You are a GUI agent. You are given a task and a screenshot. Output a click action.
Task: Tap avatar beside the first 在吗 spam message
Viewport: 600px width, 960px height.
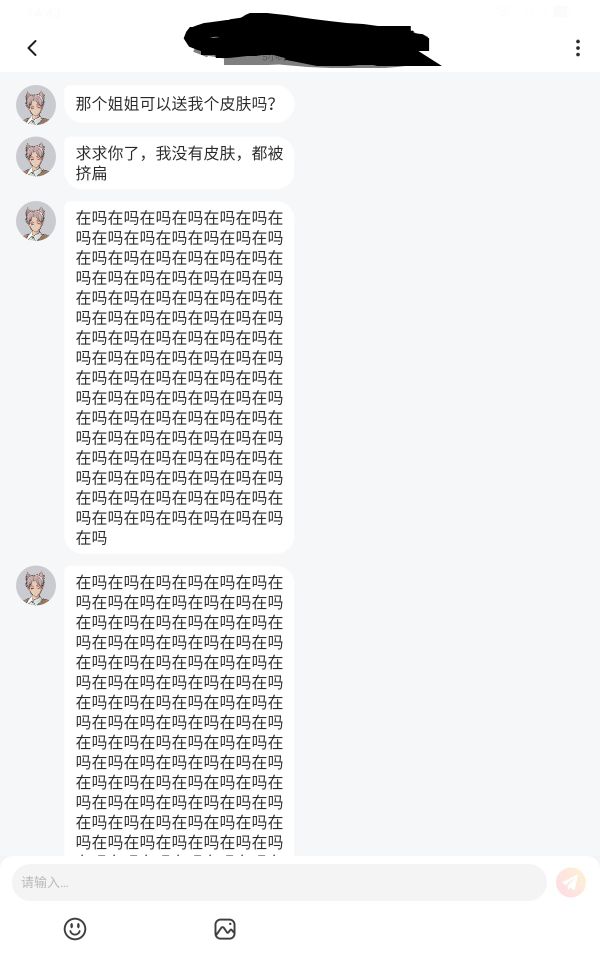36,221
